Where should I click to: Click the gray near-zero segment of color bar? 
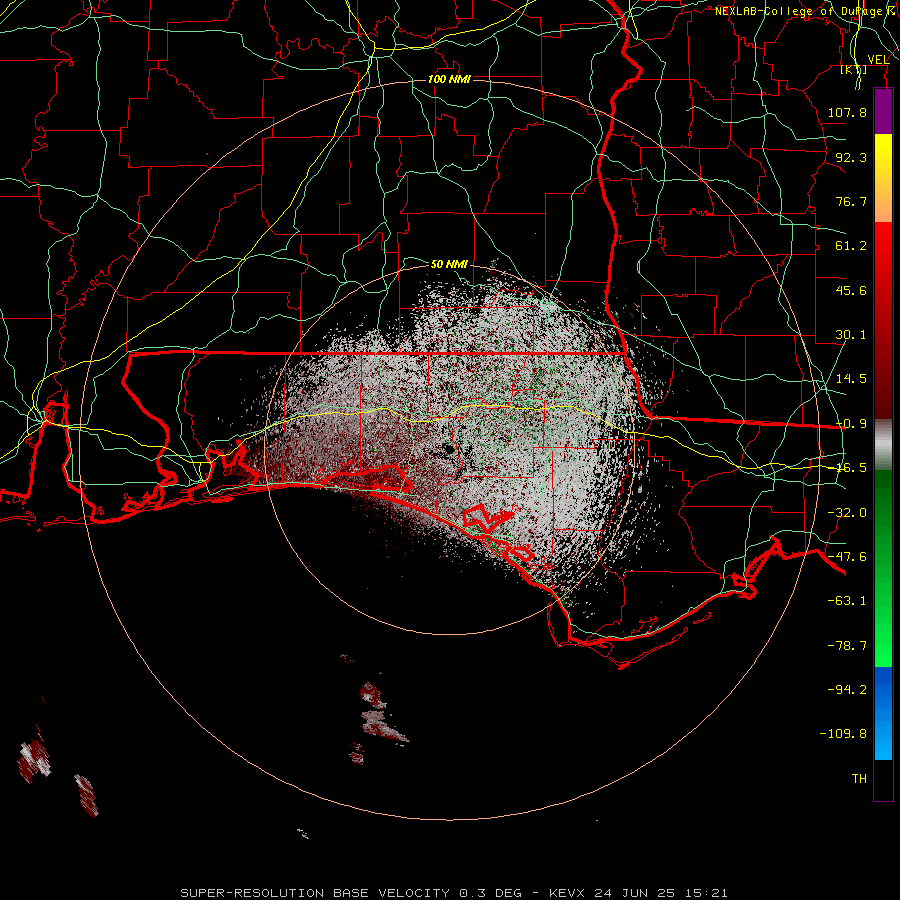[x=883, y=444]
